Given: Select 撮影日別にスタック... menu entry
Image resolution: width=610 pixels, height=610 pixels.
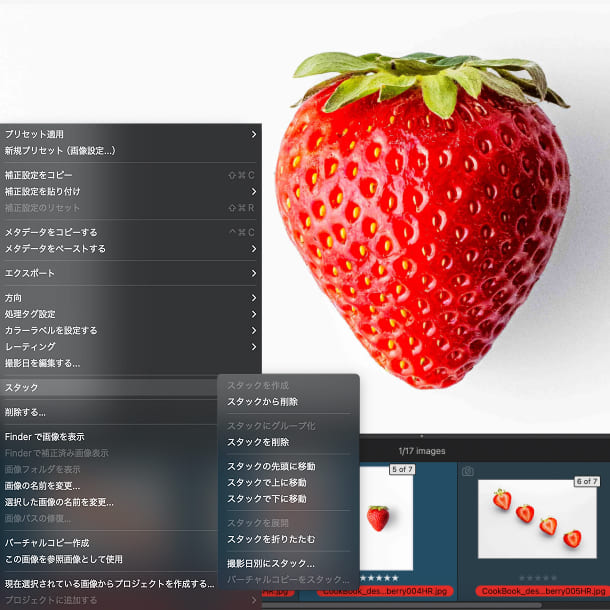Looking at the screenshot, I should (x=270, y=564).
